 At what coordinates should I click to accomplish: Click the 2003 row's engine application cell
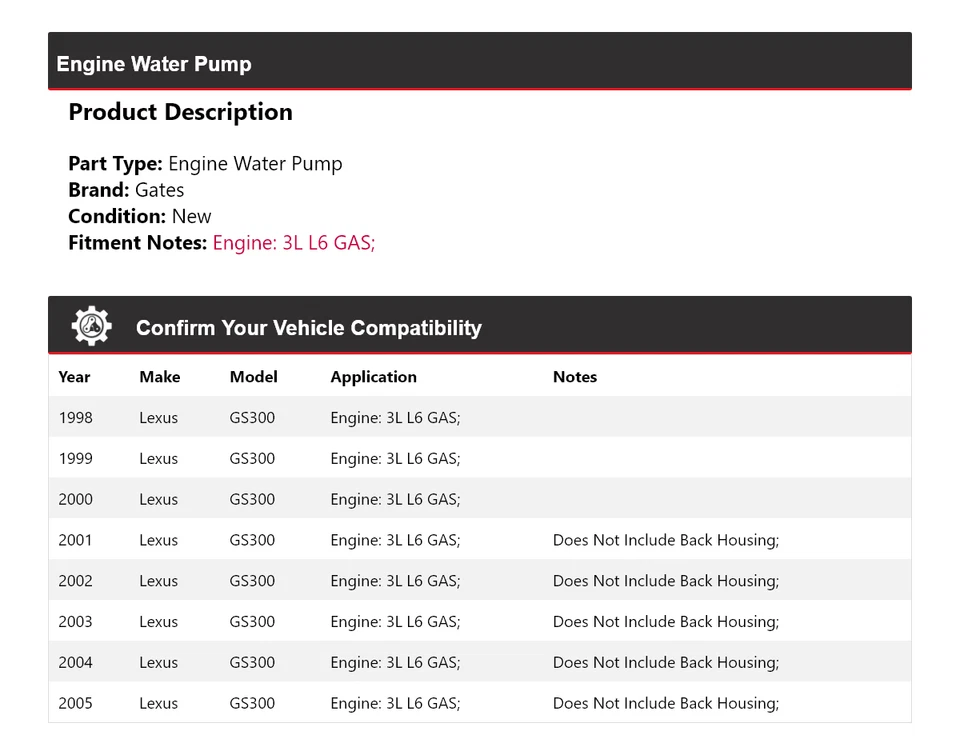click(x=395, y=622)
